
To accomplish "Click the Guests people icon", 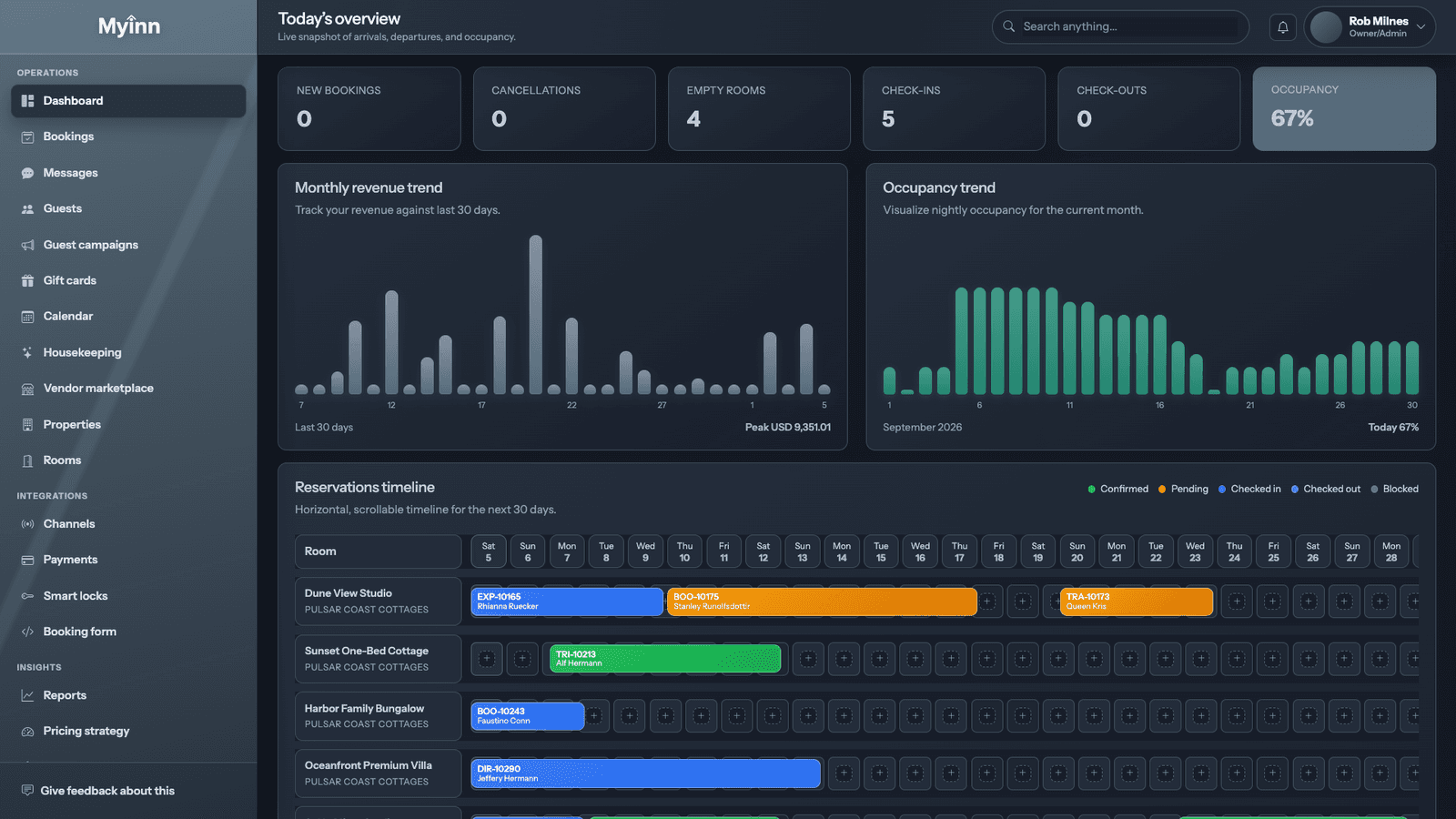I will click(x=27, y=208).
